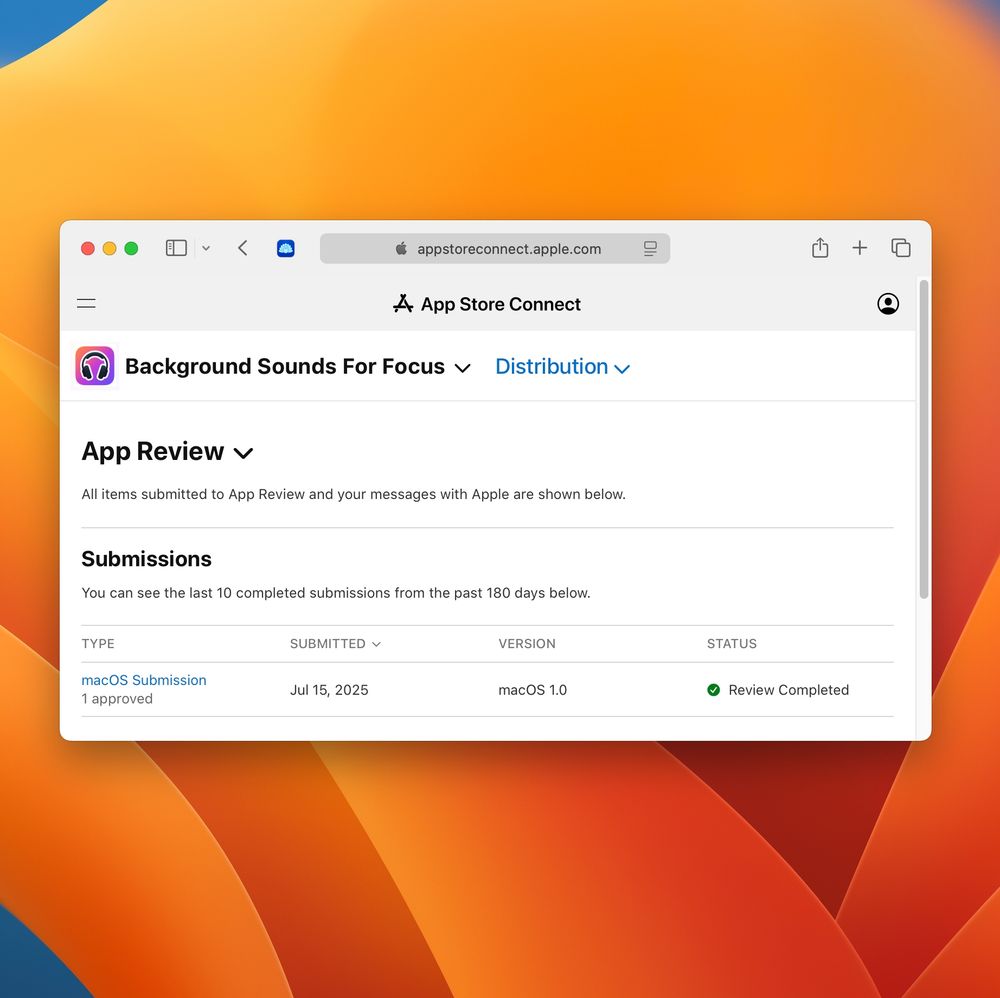This screenshot has height=998, width=1000.
Task: Maximize the Safari window with the green button
Action: pyautogui.click(x=131, y=248)
